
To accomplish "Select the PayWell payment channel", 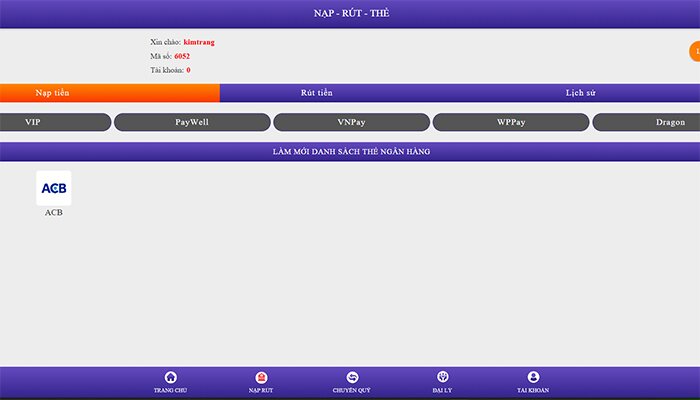I will pyautogui.click(x=192, y=122).
